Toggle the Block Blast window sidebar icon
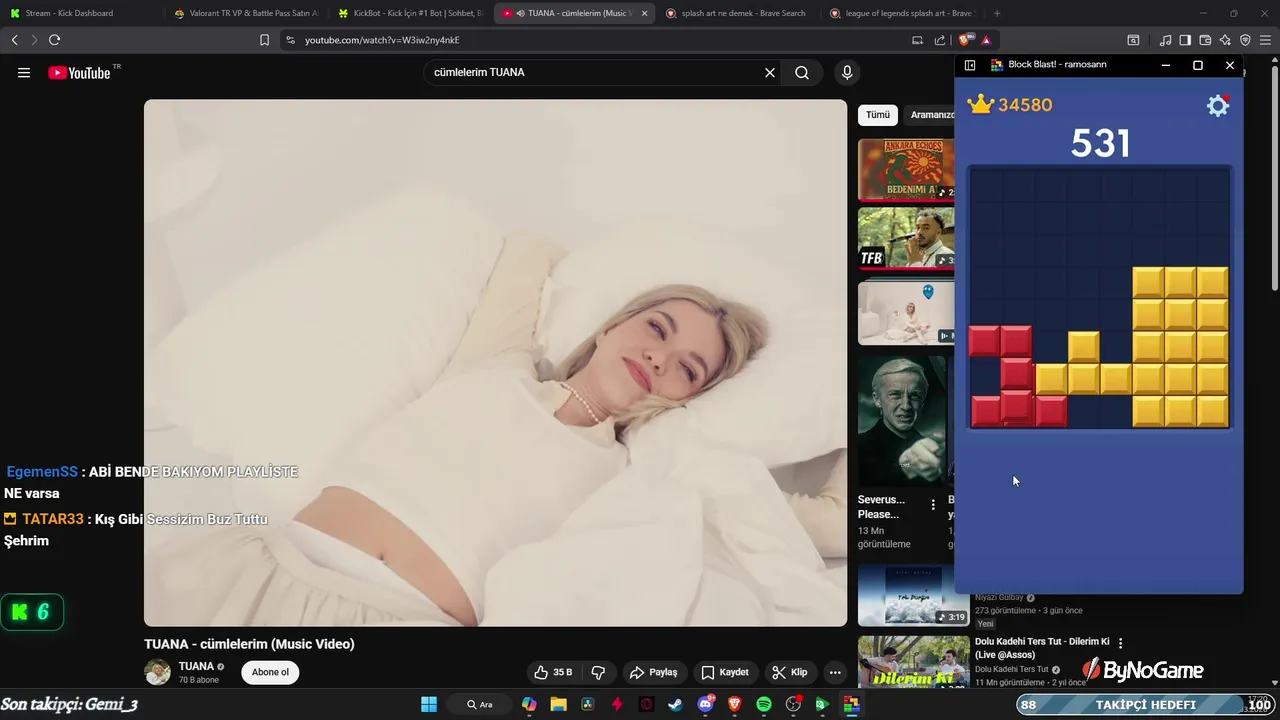1280x720 pixels. (x=969, y=65)
